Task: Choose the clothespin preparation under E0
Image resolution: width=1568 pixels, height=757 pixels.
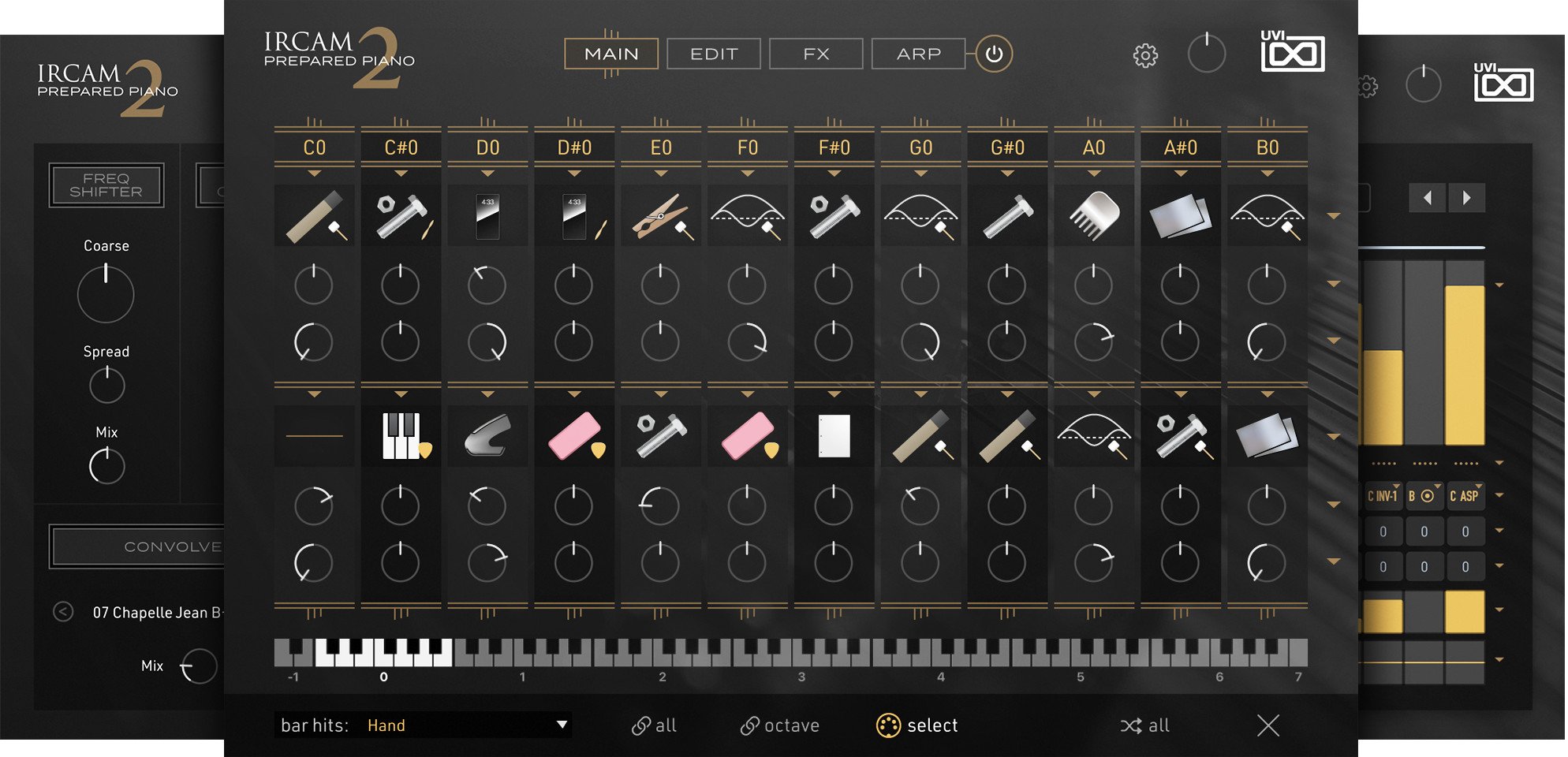Action: (661, 216)
